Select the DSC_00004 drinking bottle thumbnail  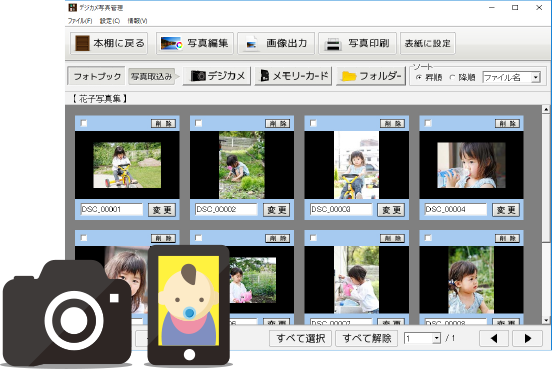[x=471, y=165]
